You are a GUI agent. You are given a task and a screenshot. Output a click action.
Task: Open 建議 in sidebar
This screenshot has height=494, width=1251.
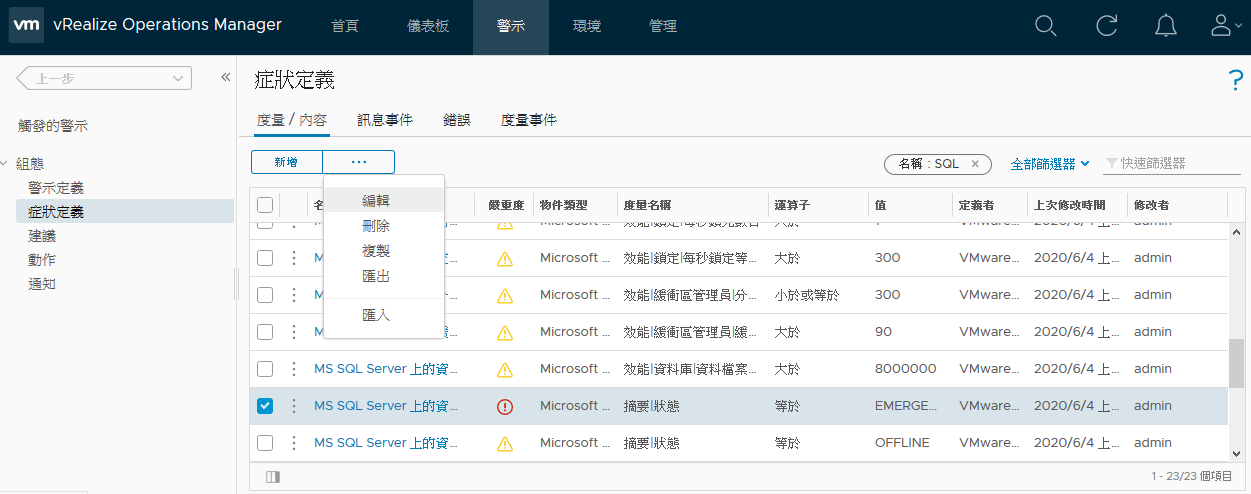click(42, 236)
